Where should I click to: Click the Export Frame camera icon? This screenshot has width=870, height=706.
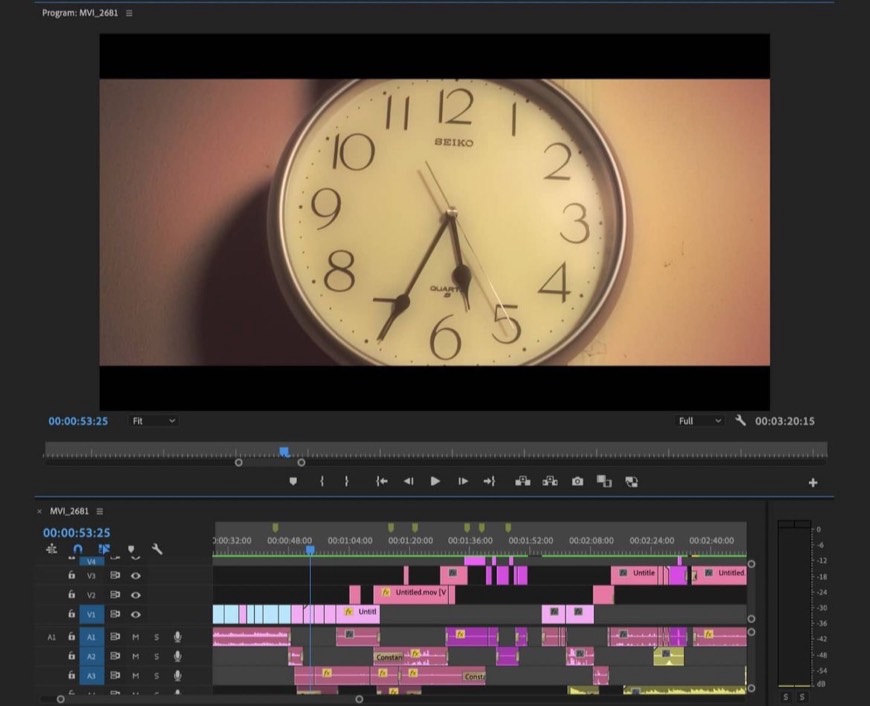tap(578, 481)
